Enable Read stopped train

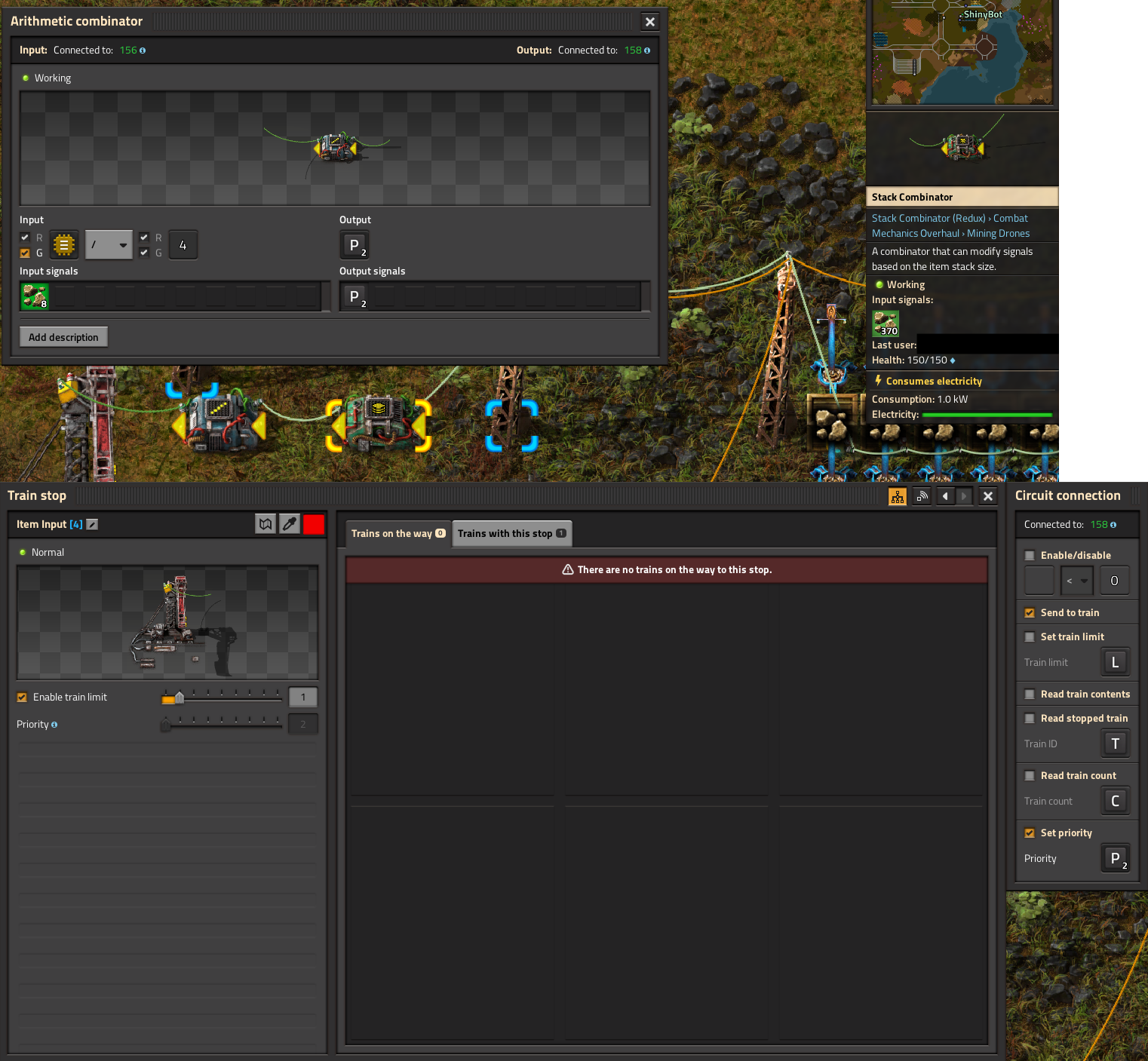1030,719
